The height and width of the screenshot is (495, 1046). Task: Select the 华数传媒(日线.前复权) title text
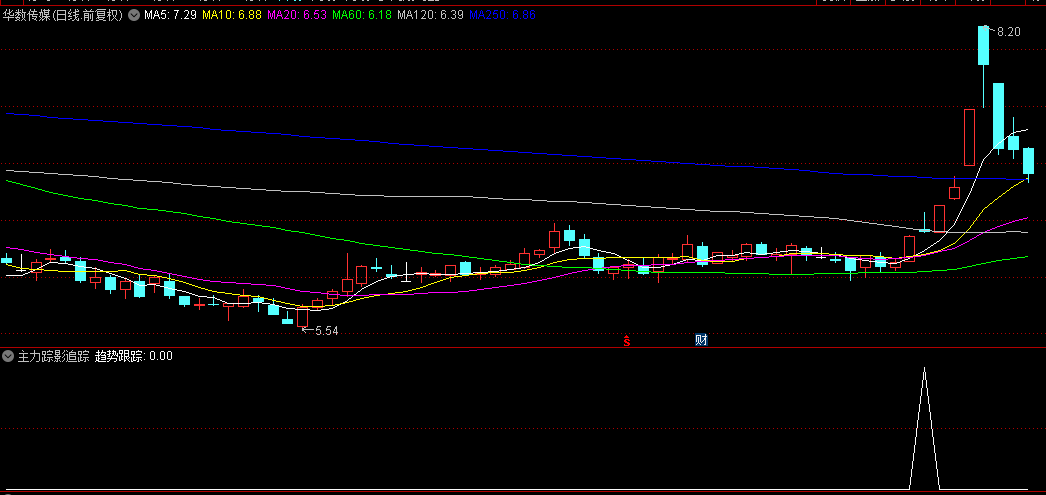pos(63,15)
